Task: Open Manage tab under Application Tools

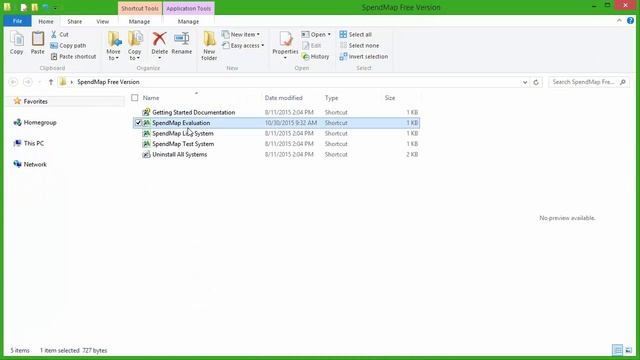Action: 188,21
